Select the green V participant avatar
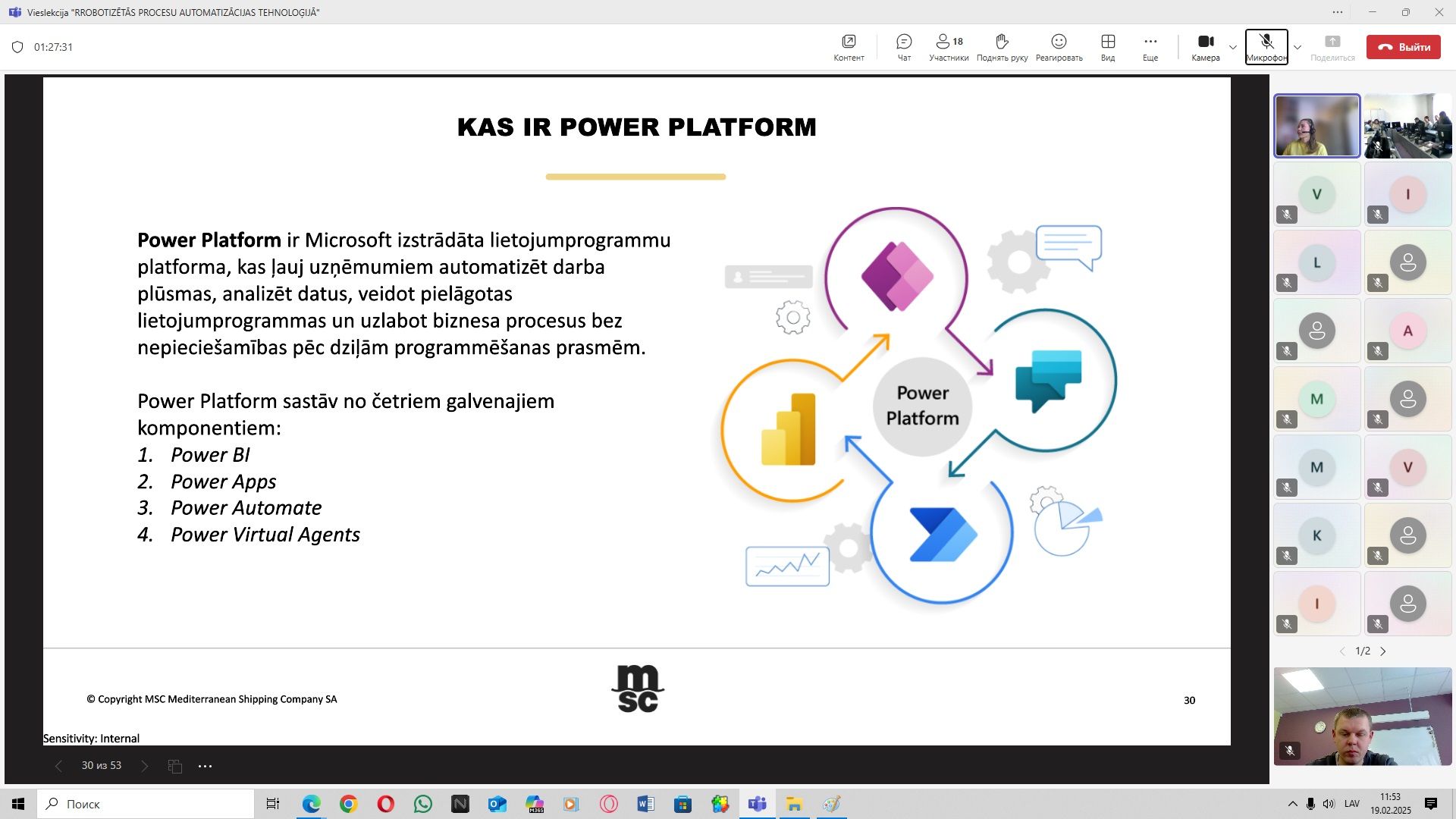1456x819 pixels. [x=1317, y=194]
